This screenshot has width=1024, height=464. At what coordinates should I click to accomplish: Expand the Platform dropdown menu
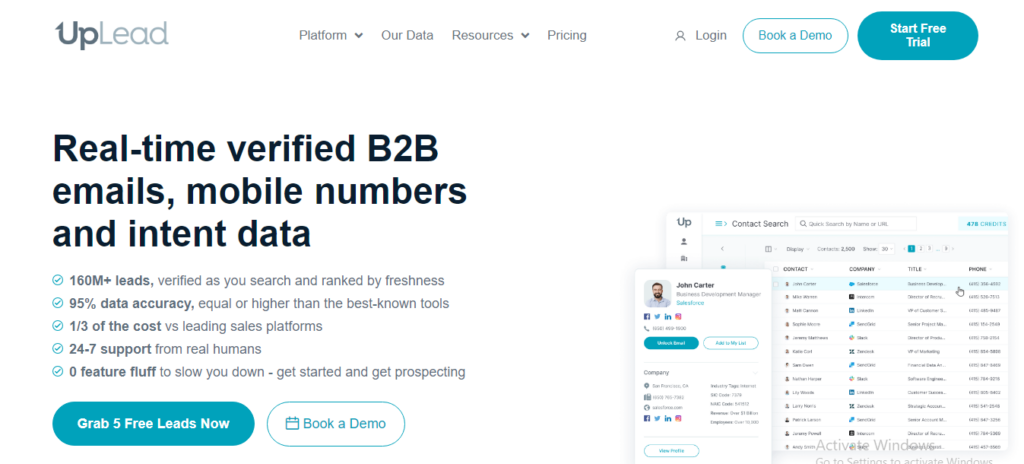330,35
